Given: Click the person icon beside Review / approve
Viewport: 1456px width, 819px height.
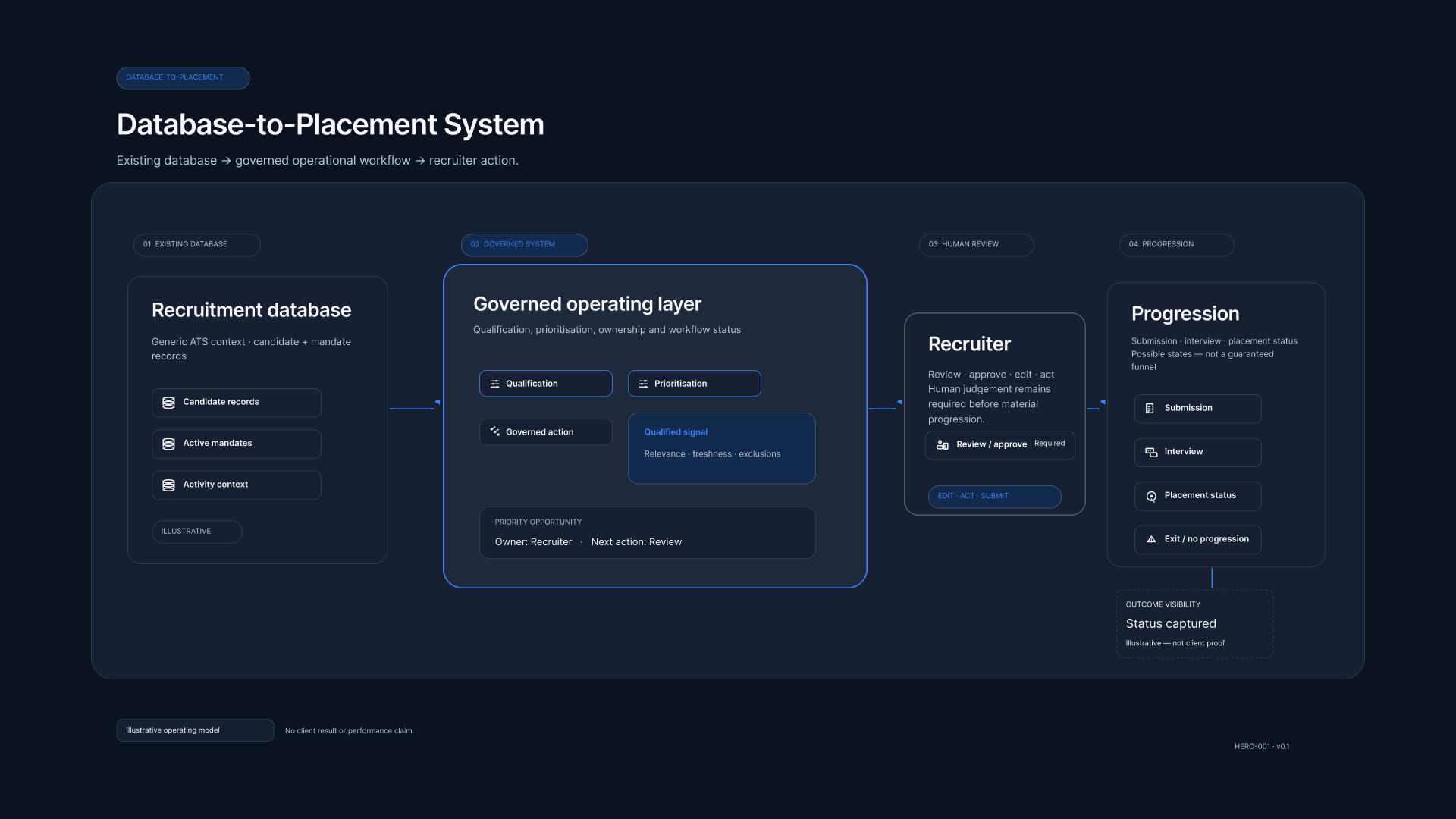Looking at the screenshot, I should click(942, 444).
